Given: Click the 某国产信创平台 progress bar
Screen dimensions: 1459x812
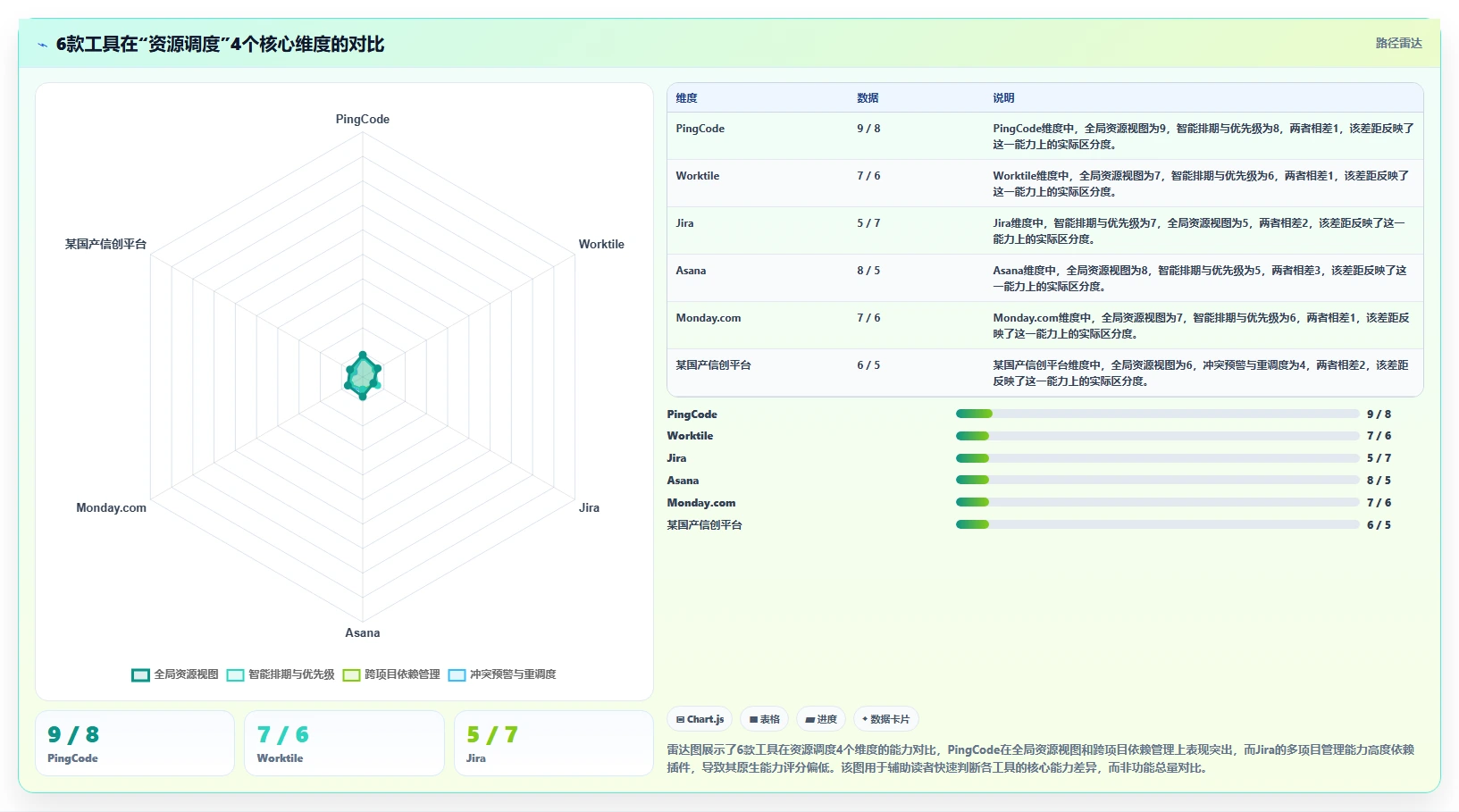Looking at the screenshot, I should [x=1158, y=524].
